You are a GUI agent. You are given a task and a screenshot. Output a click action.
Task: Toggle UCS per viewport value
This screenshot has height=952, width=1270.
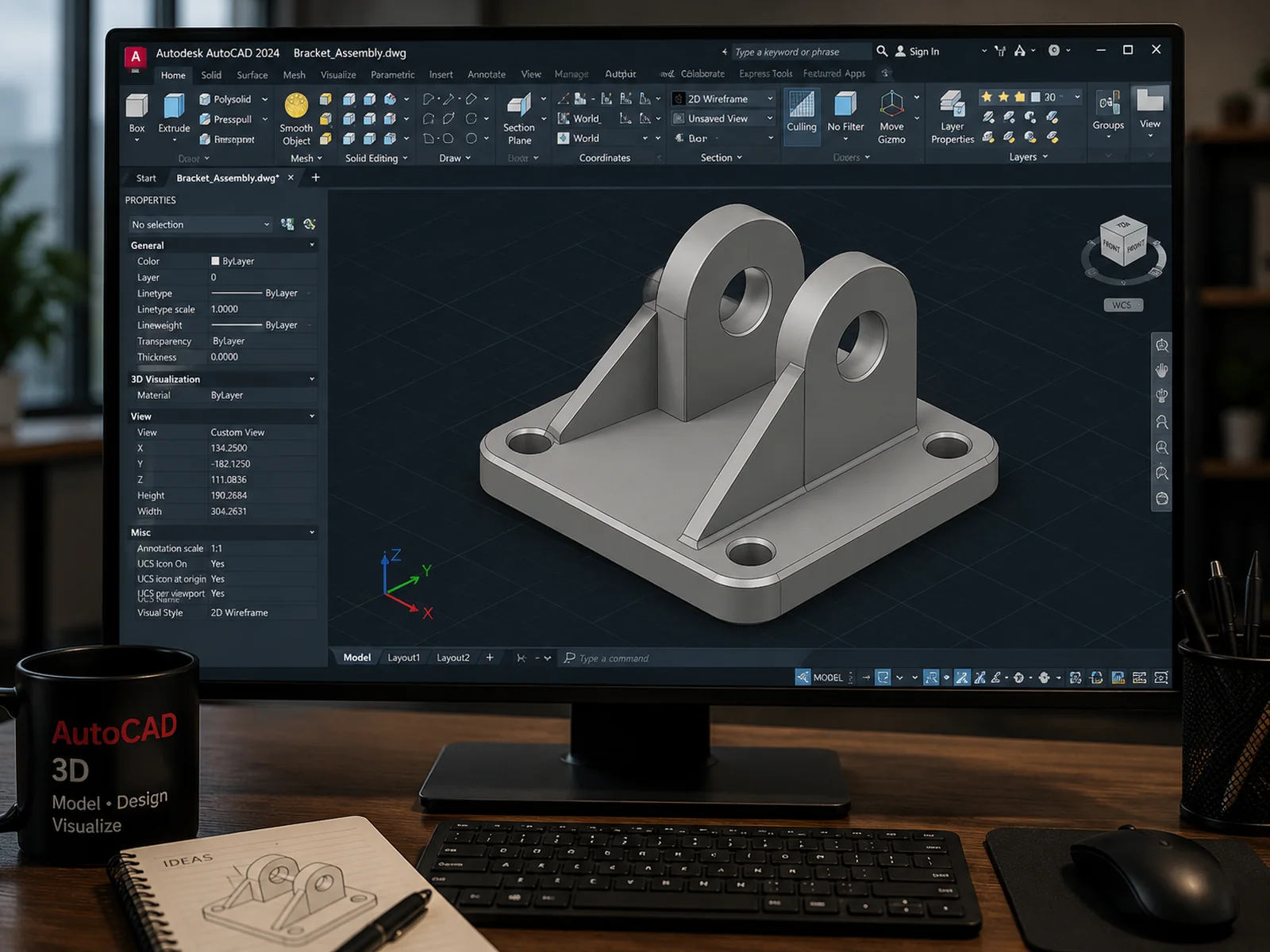(x=217, y=593)
